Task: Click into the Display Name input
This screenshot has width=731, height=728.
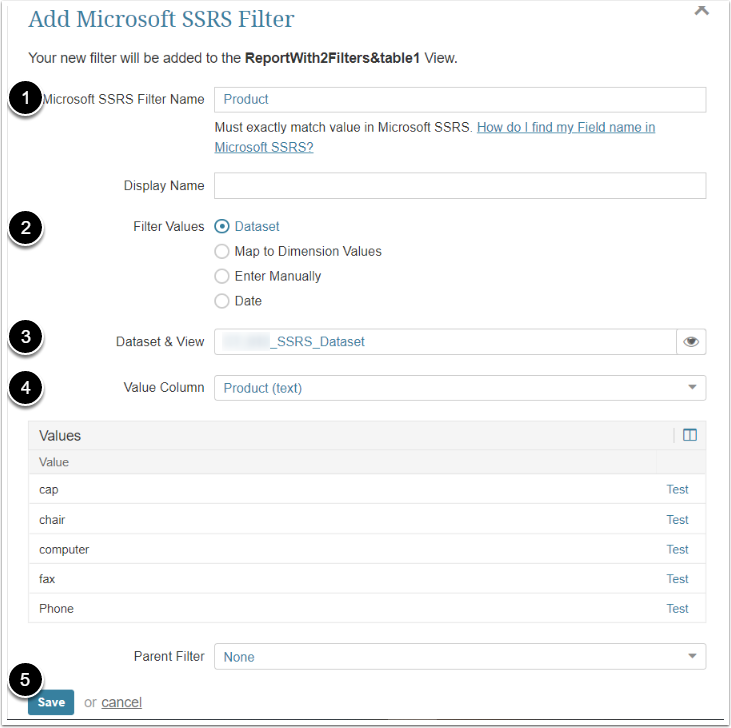Action: point(460,186)
